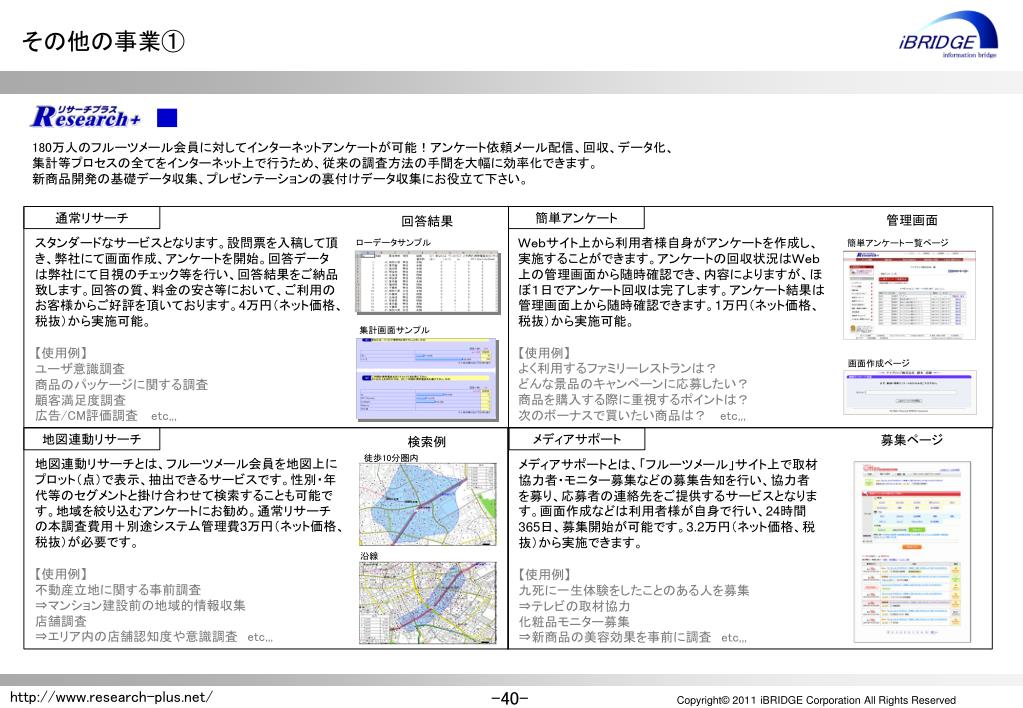The width and height of the screenshot is (1023, 708).
Task: Click the 簡単アンケート一覧ページ caption
Action: 898,243
